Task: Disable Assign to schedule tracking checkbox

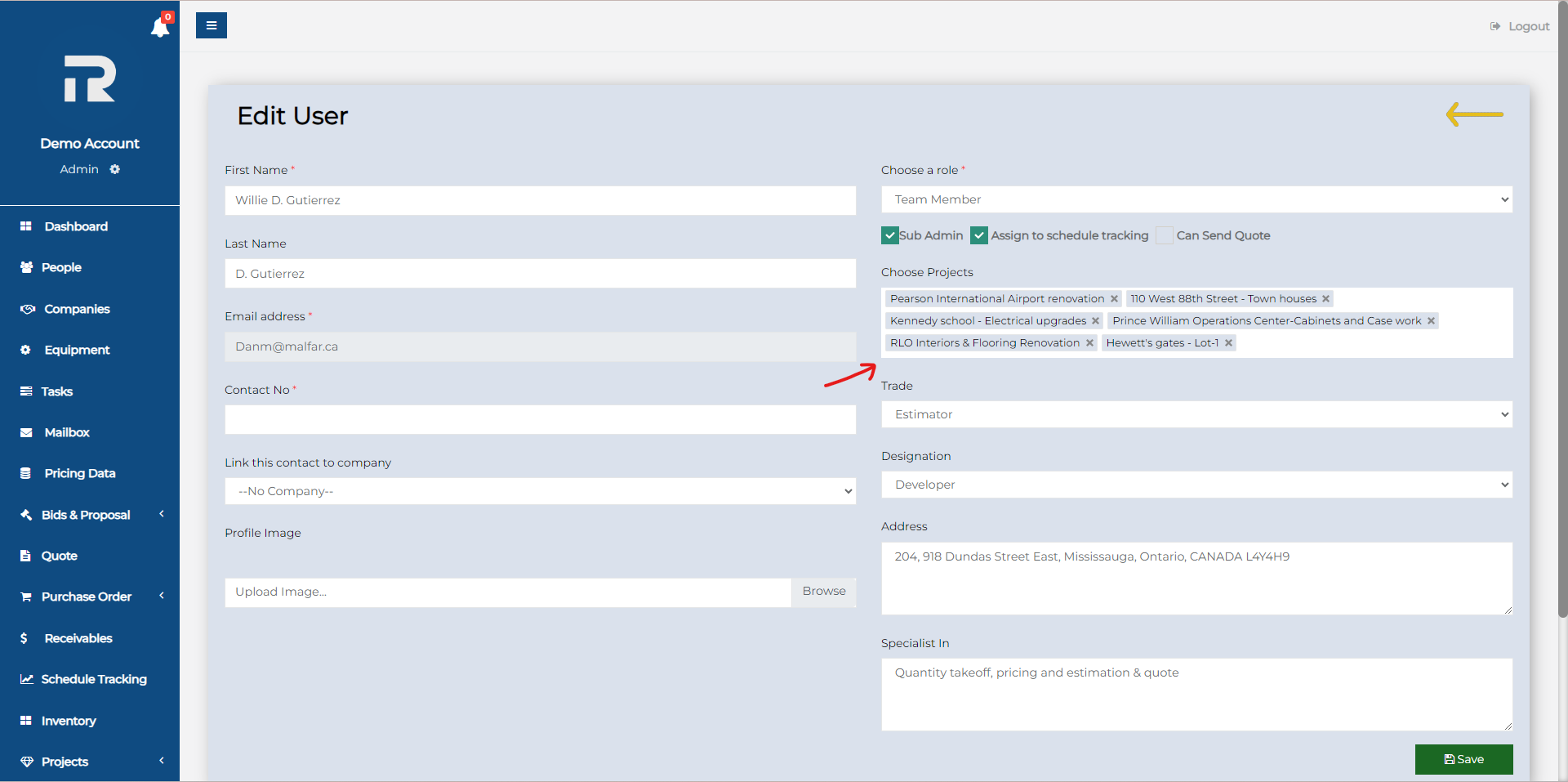Action: [x=979, y=235]
